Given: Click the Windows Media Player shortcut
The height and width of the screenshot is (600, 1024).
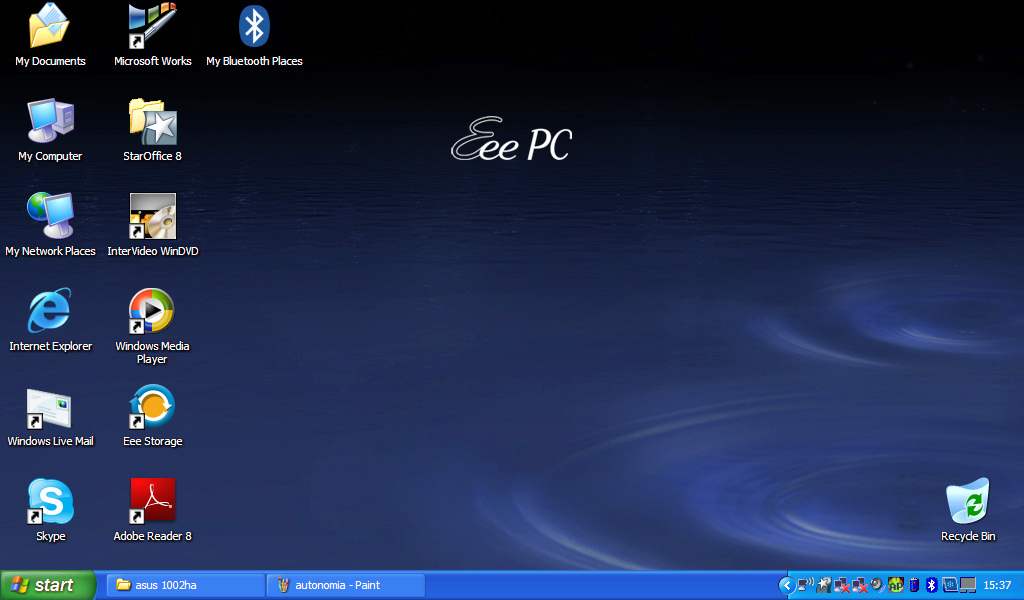Looking at the screenshot, I should [x=152, y=312].
